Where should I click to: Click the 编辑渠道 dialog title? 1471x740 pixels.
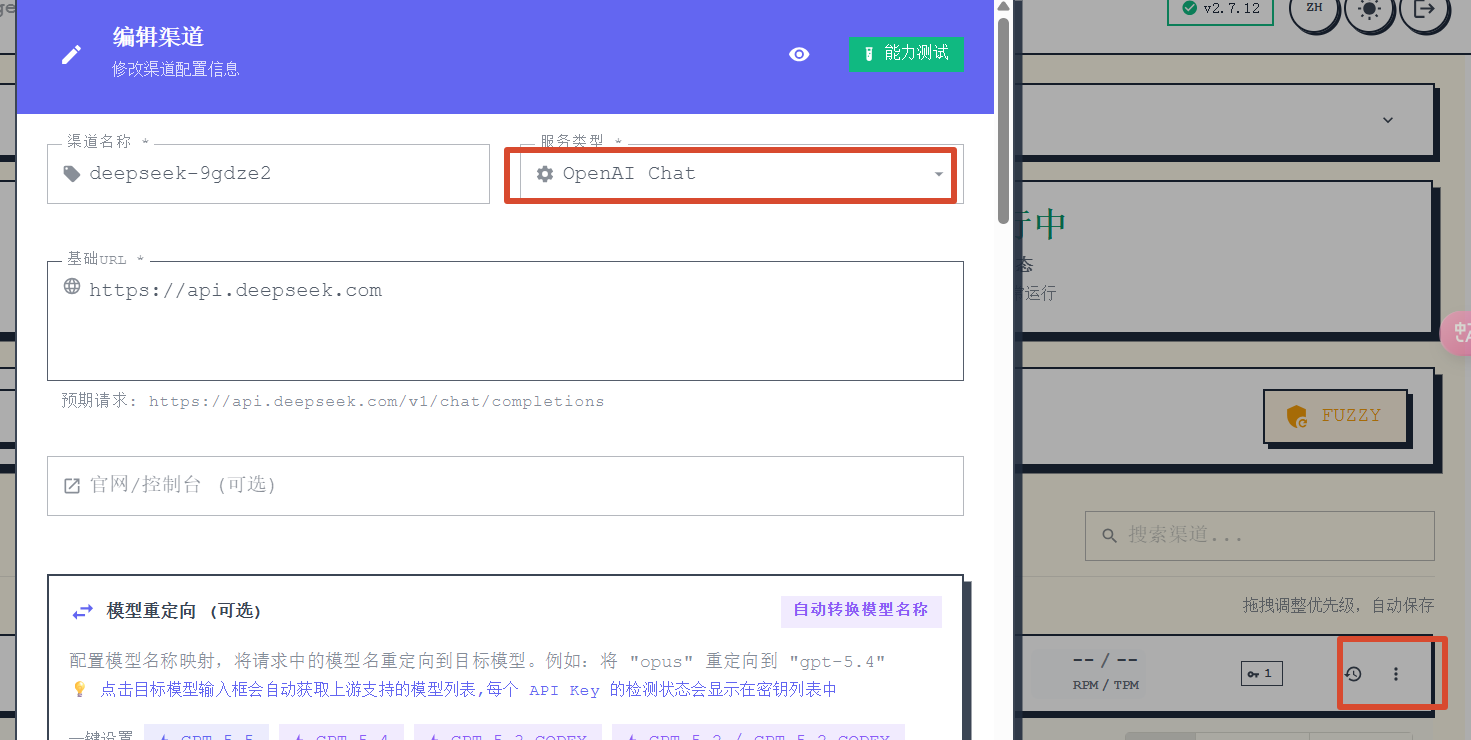tap(158, 38)
